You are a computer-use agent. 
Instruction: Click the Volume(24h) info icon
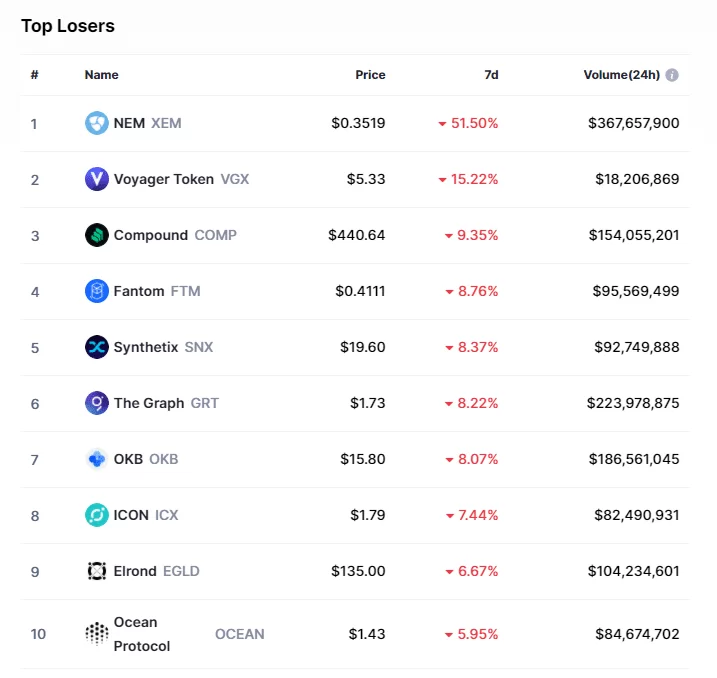672,75
